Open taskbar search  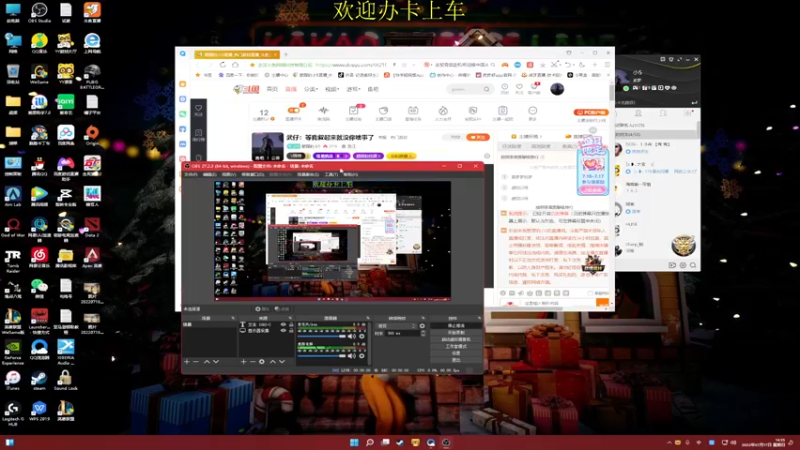pos(370,442)
